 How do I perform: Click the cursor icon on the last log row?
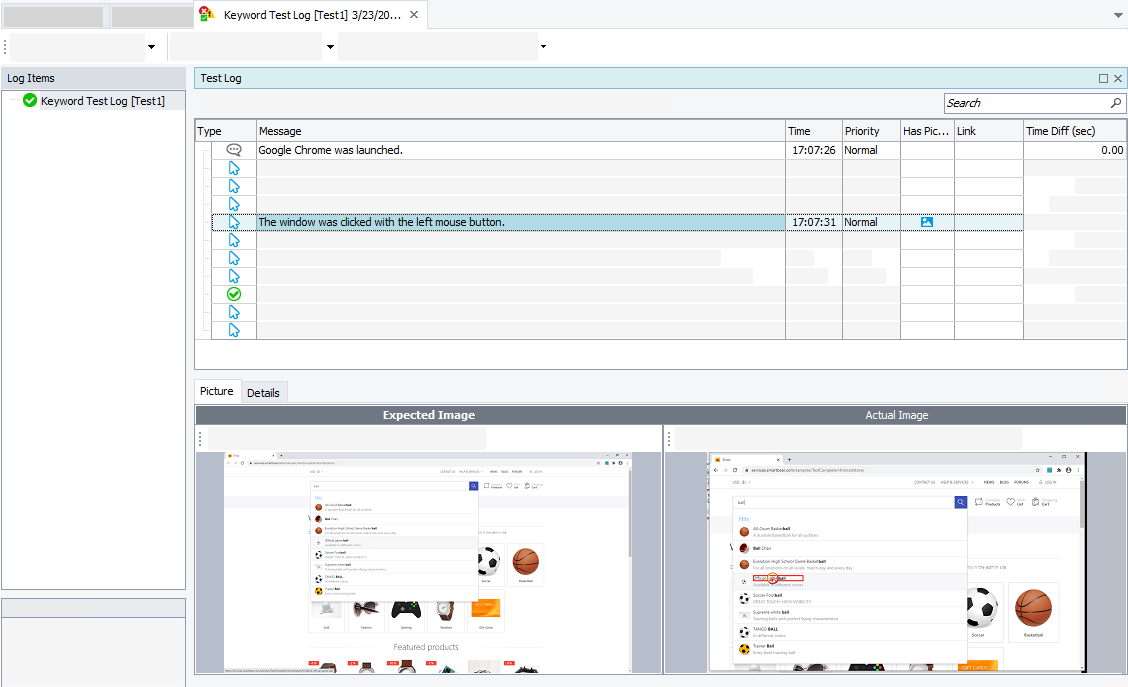[x=233, y=331]
